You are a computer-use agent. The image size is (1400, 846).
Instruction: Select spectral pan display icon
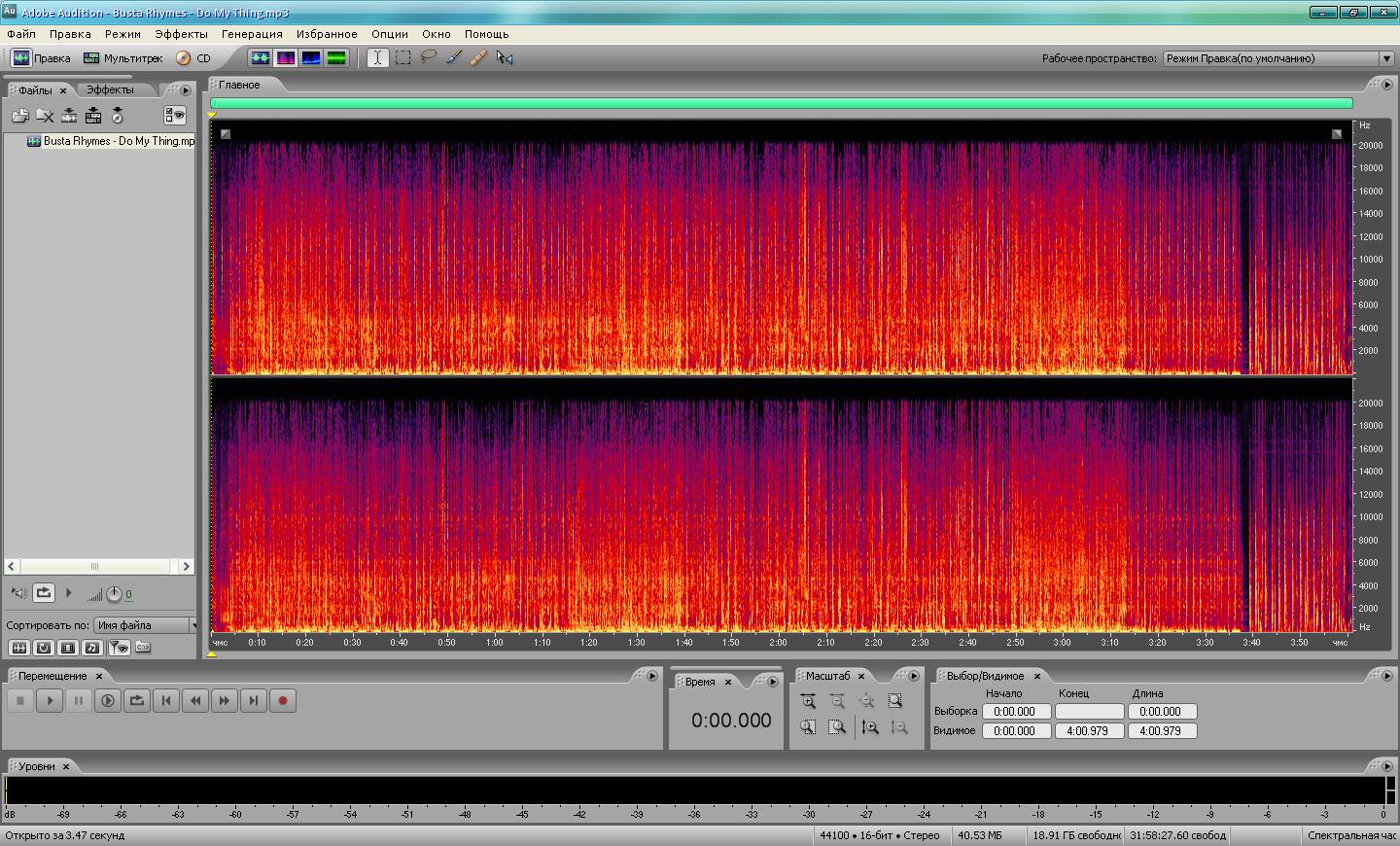coord(311,58)
